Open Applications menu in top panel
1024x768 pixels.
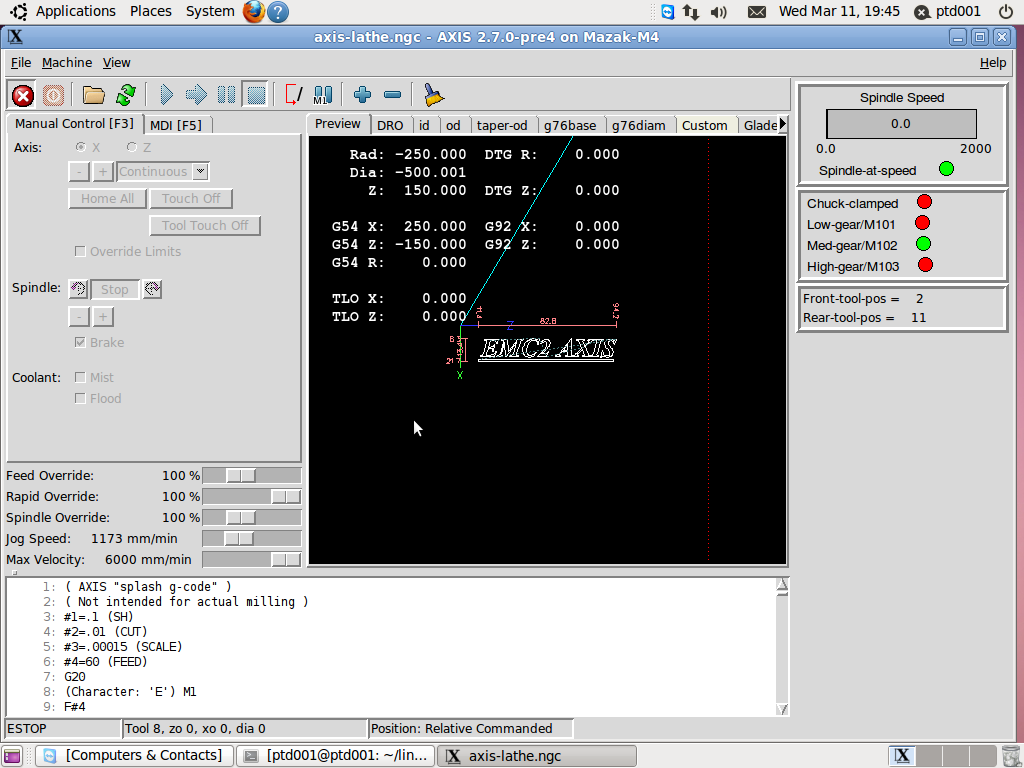pyautogui.click(x=75, y=11)
